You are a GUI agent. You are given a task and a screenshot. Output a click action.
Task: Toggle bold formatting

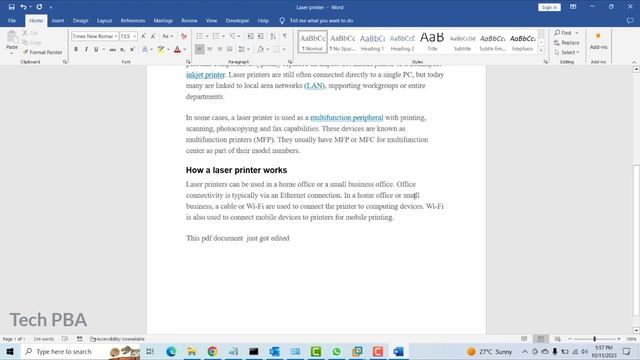[x=76, y=49]
